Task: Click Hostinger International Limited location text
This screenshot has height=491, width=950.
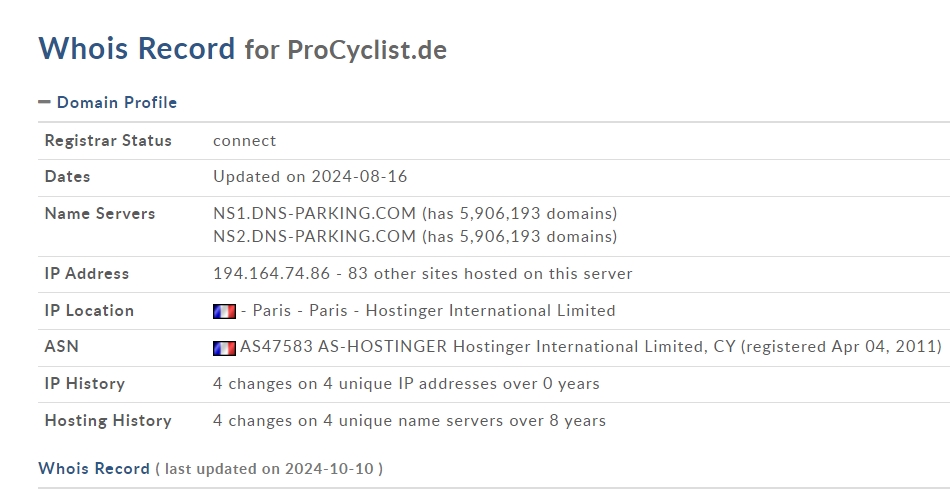Action: click(x=490, y=310)
